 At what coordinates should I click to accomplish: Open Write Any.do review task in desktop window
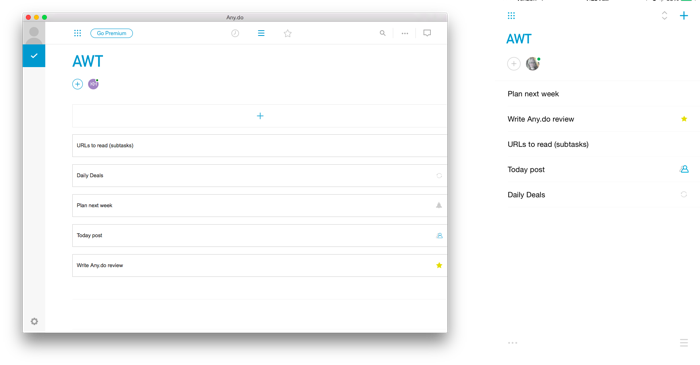260,265
